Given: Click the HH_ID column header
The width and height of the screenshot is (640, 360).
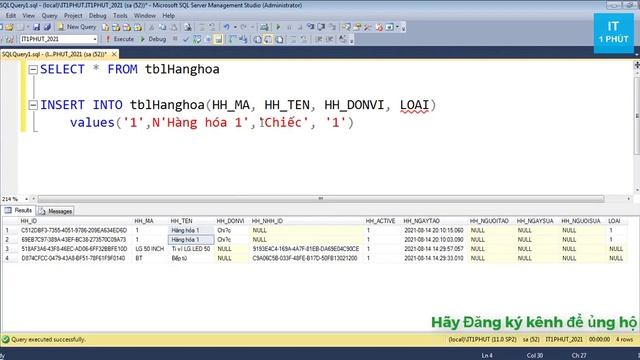Looking at the screenshot, I should 75,221.
